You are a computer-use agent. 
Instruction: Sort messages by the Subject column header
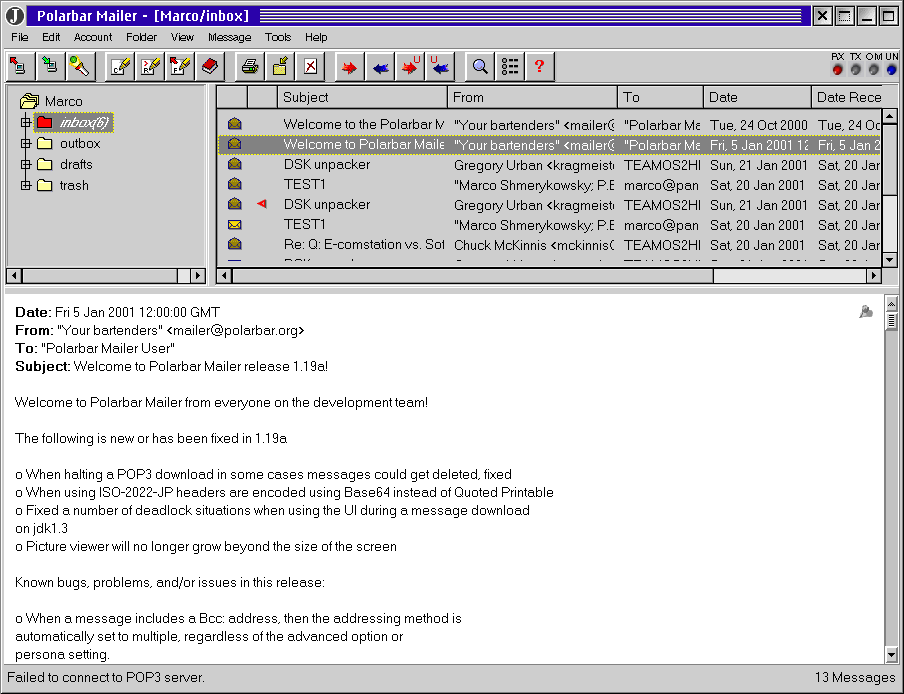(362, 97)
